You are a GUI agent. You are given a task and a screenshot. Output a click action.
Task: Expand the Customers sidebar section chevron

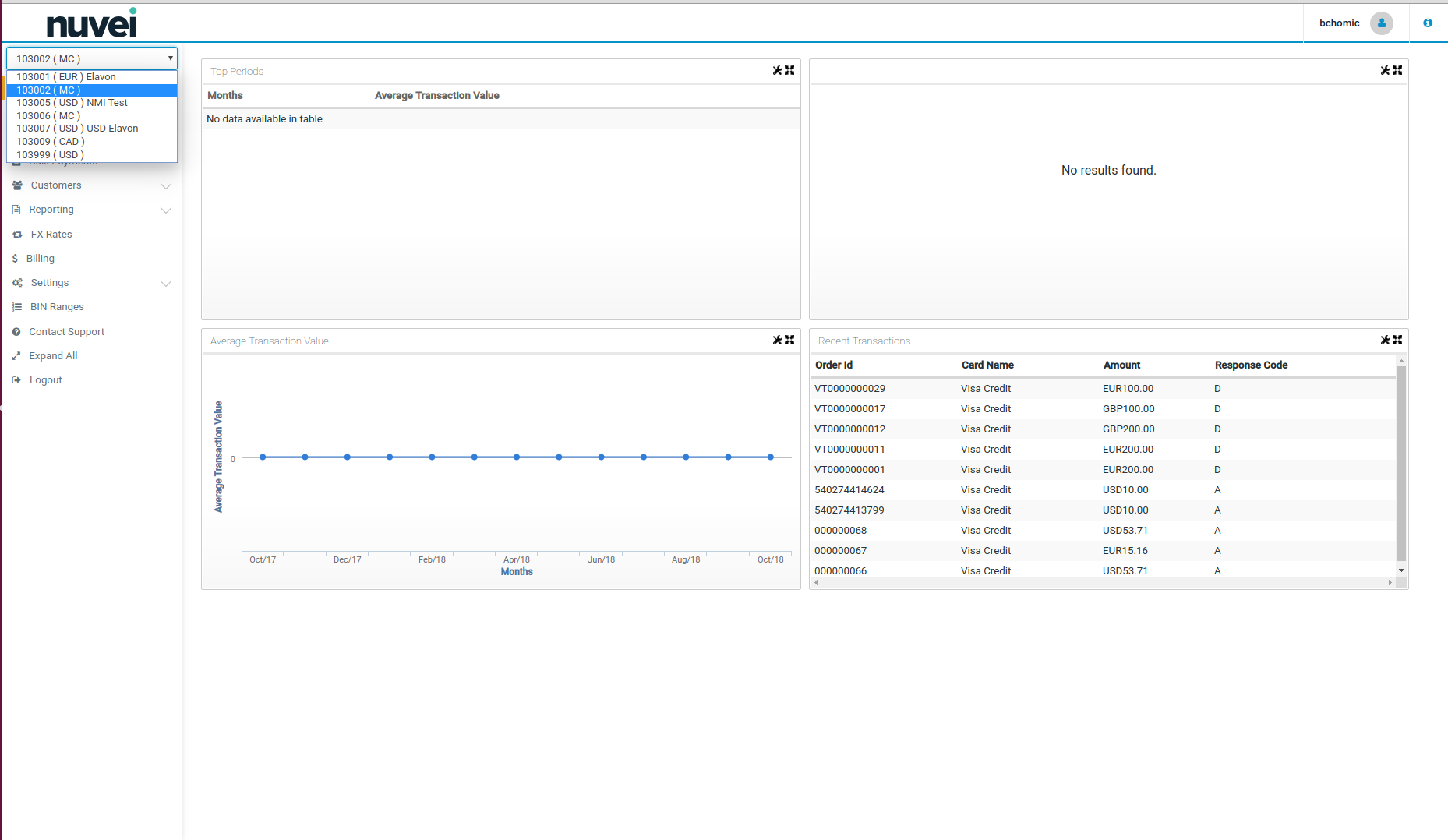coord(165,185)
